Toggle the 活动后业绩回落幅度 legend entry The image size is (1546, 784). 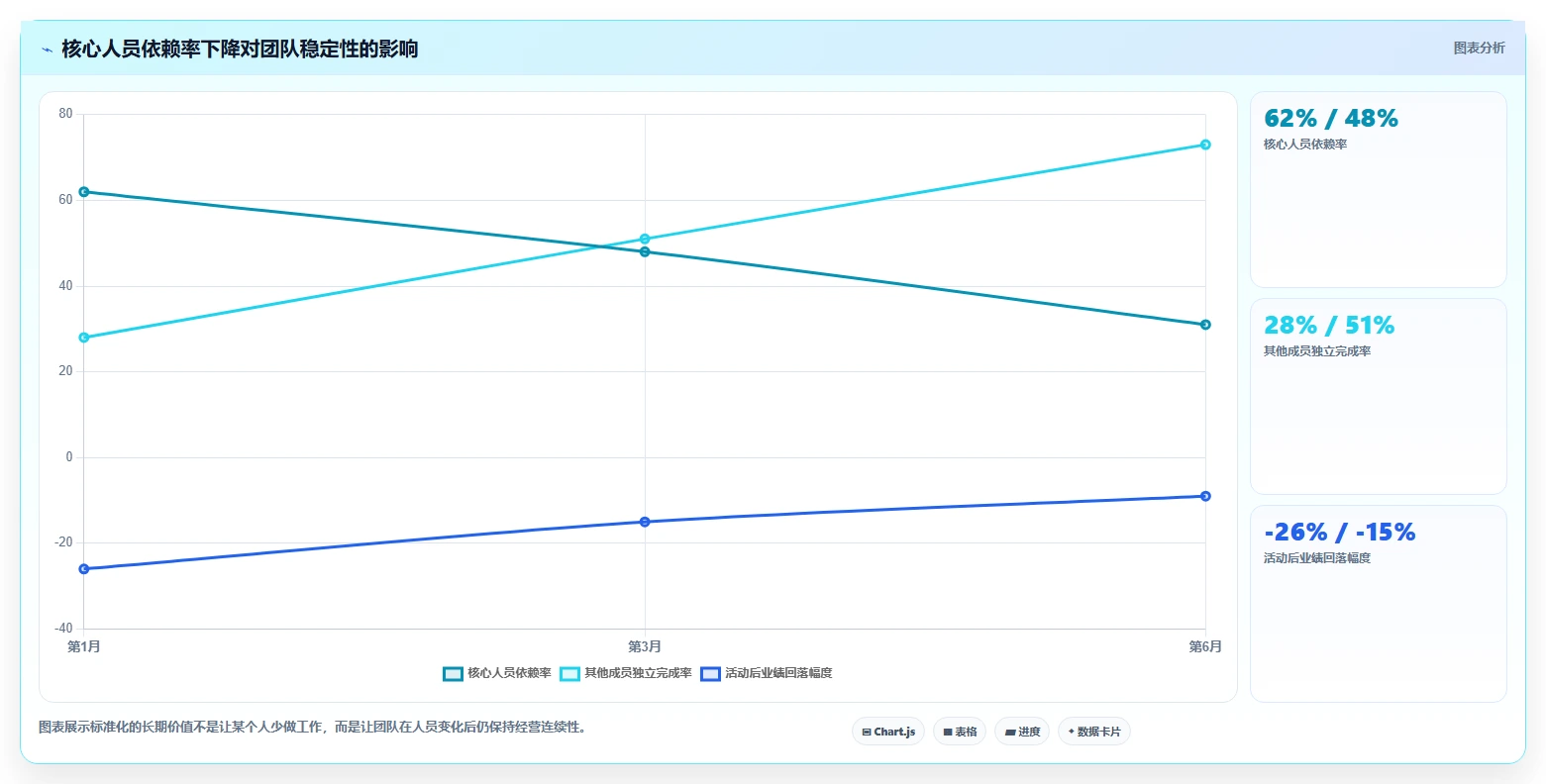pos(767,673)
